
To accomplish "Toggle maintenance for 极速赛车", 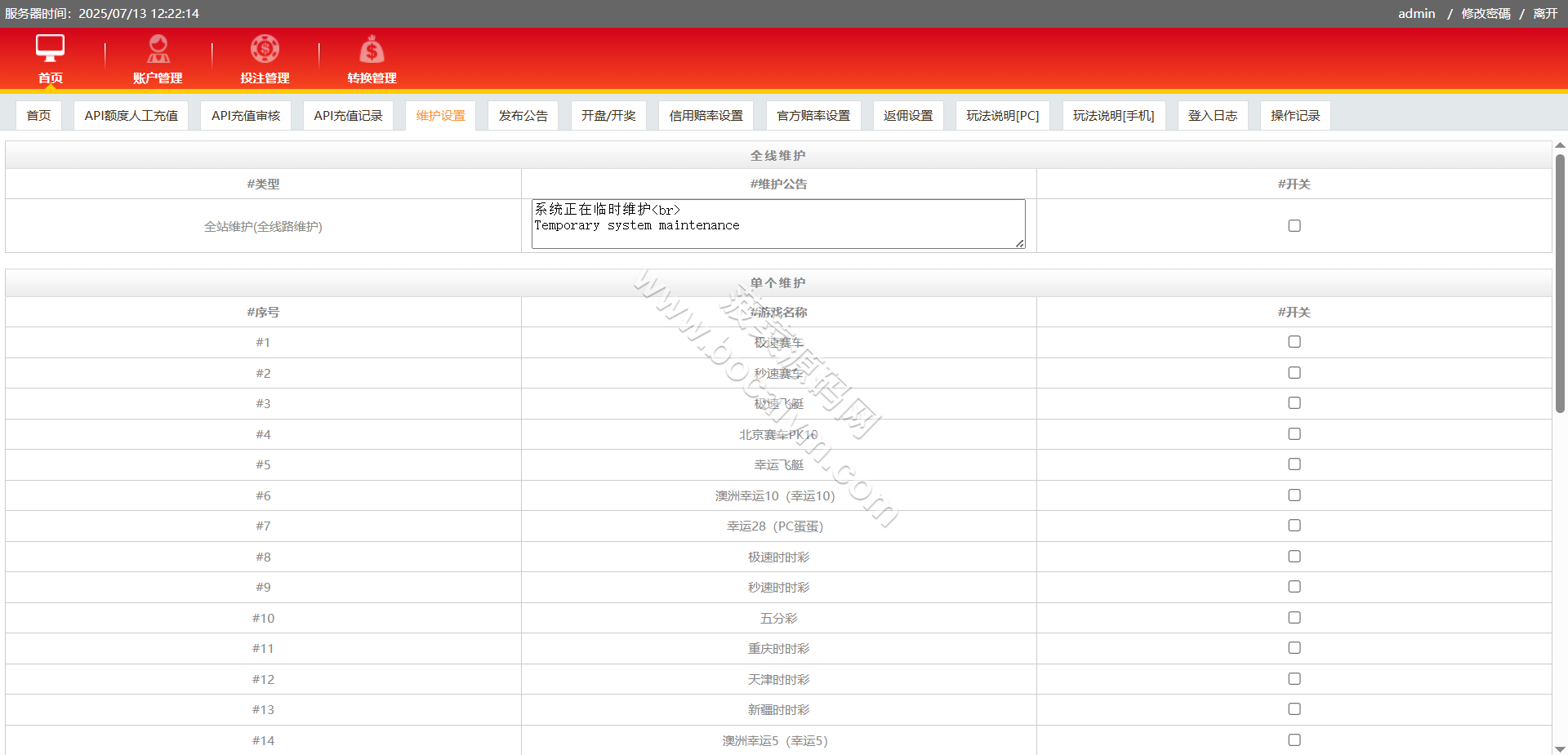I will point(1294,342).
